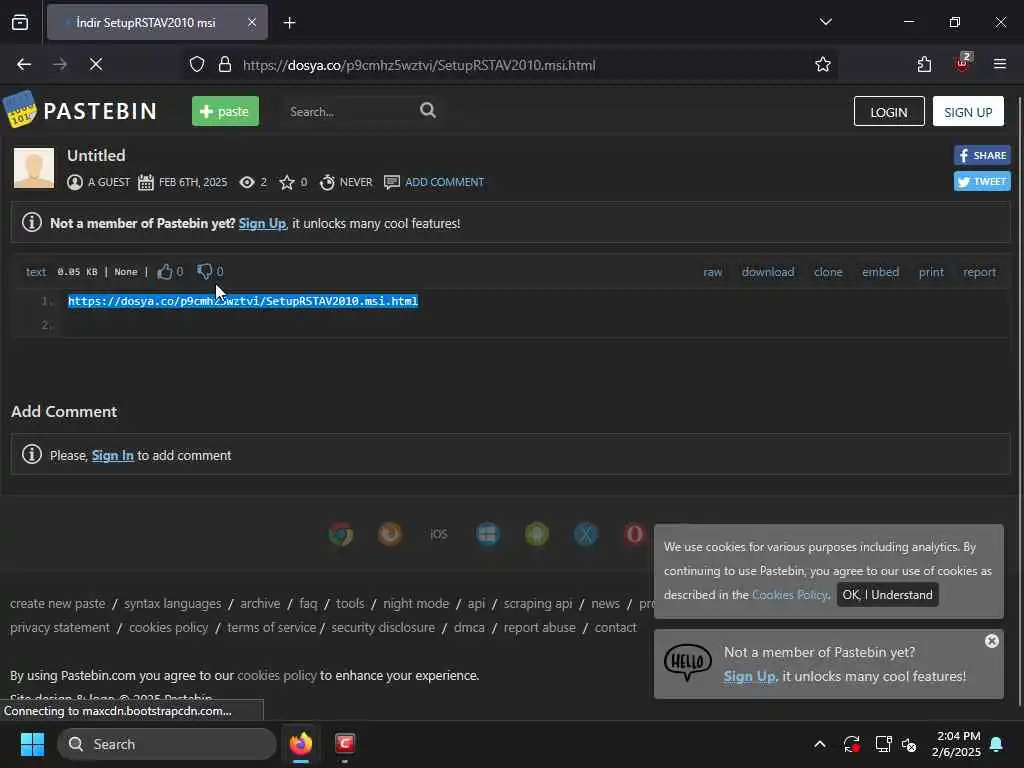Open archive footer link
Screen dimensions: 1024x768
click(260, 603)
